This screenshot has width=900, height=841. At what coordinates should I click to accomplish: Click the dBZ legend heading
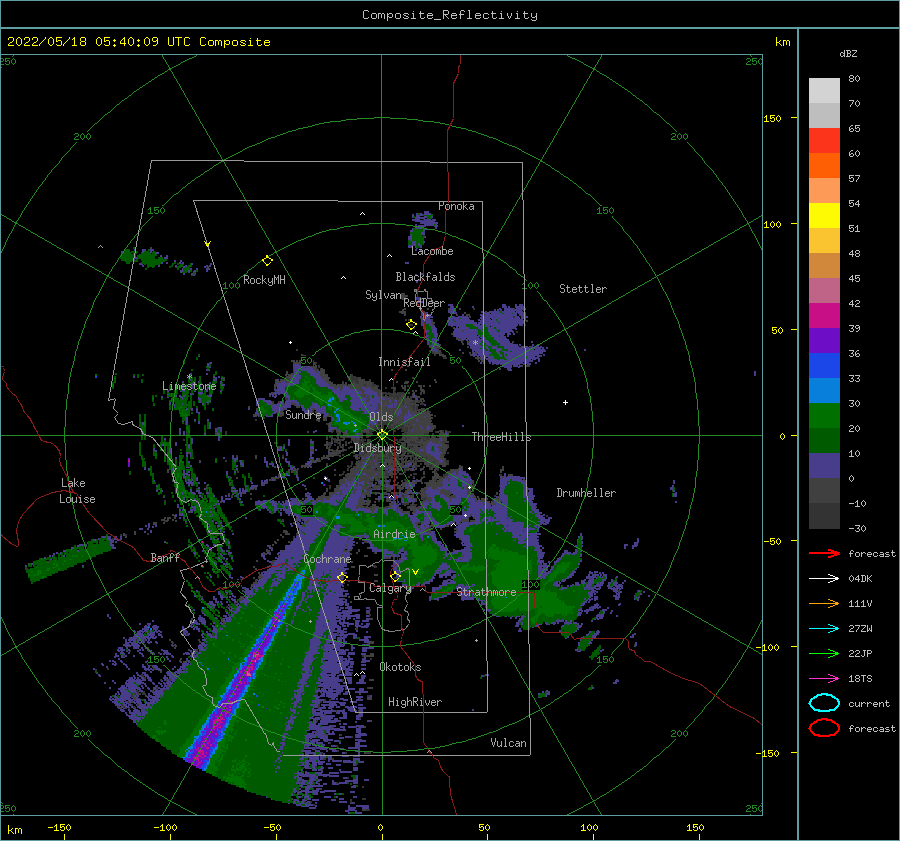pyautogui.click(x=848, y=54)
